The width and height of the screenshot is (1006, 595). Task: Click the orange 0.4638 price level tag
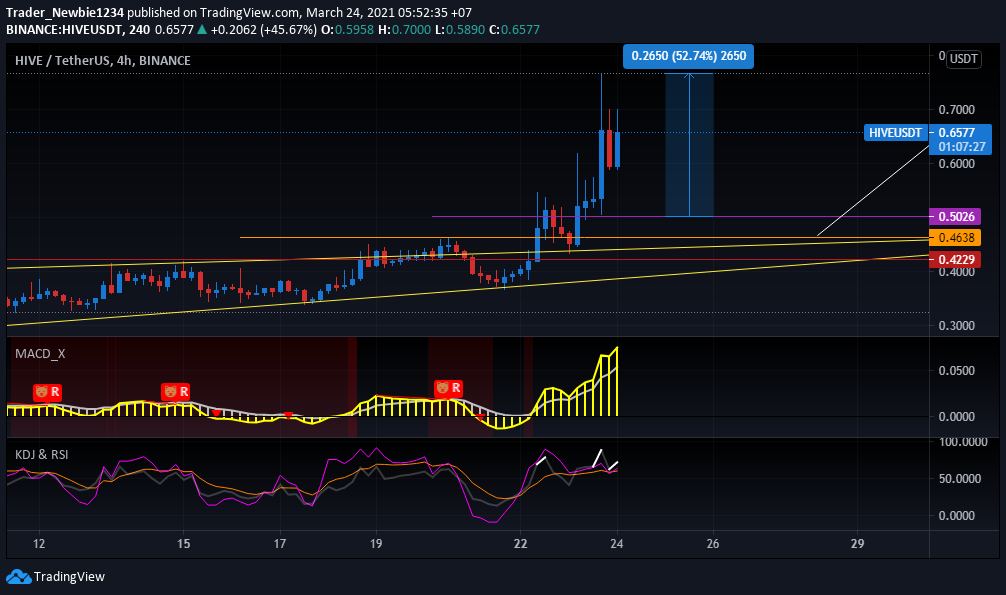(955, 237)
